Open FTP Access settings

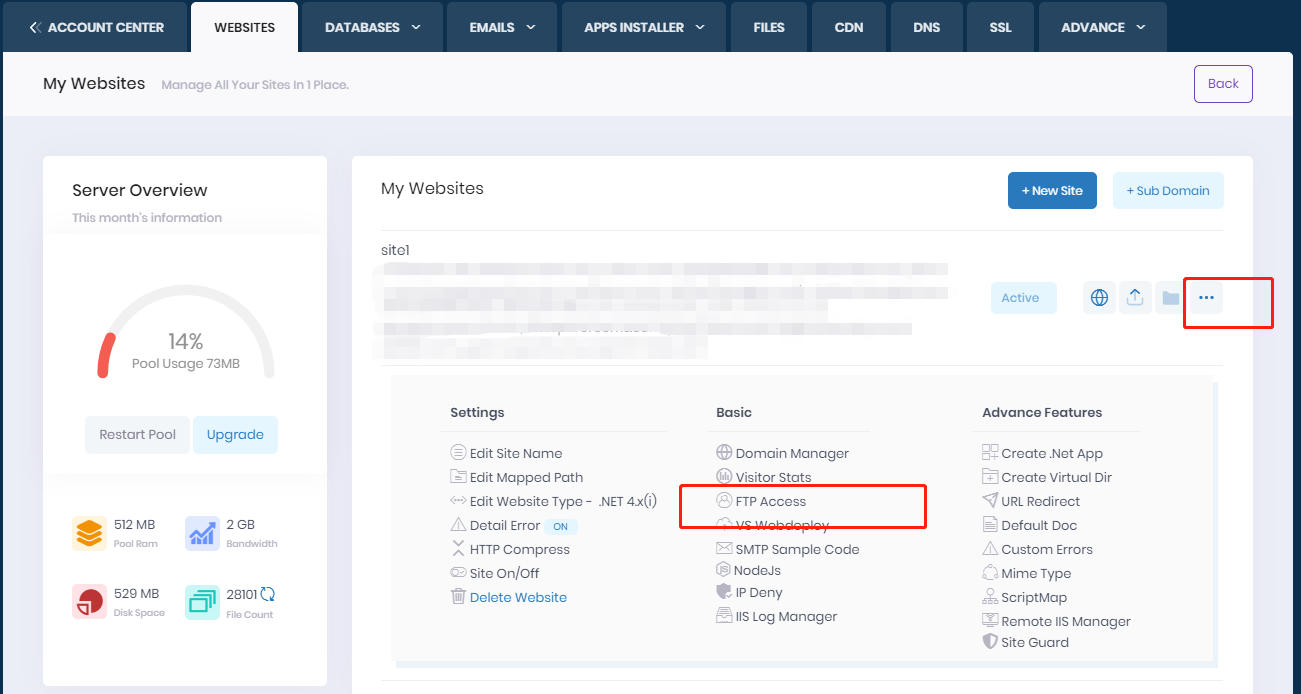[x=770, y=500]
